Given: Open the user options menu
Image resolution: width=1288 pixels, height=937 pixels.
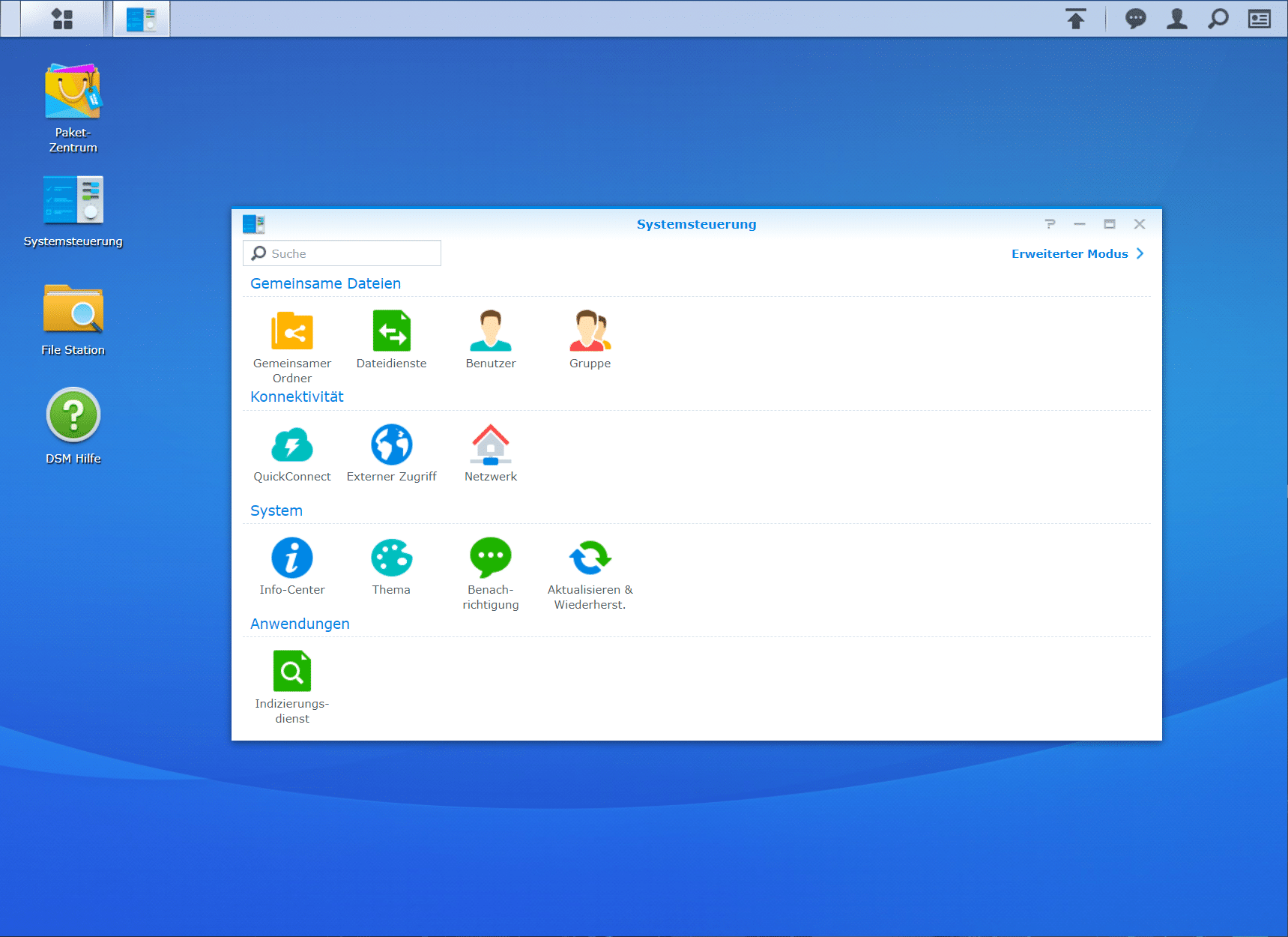Looking at the screenshot, I should pyautogui.click(x=1176, y=19).
